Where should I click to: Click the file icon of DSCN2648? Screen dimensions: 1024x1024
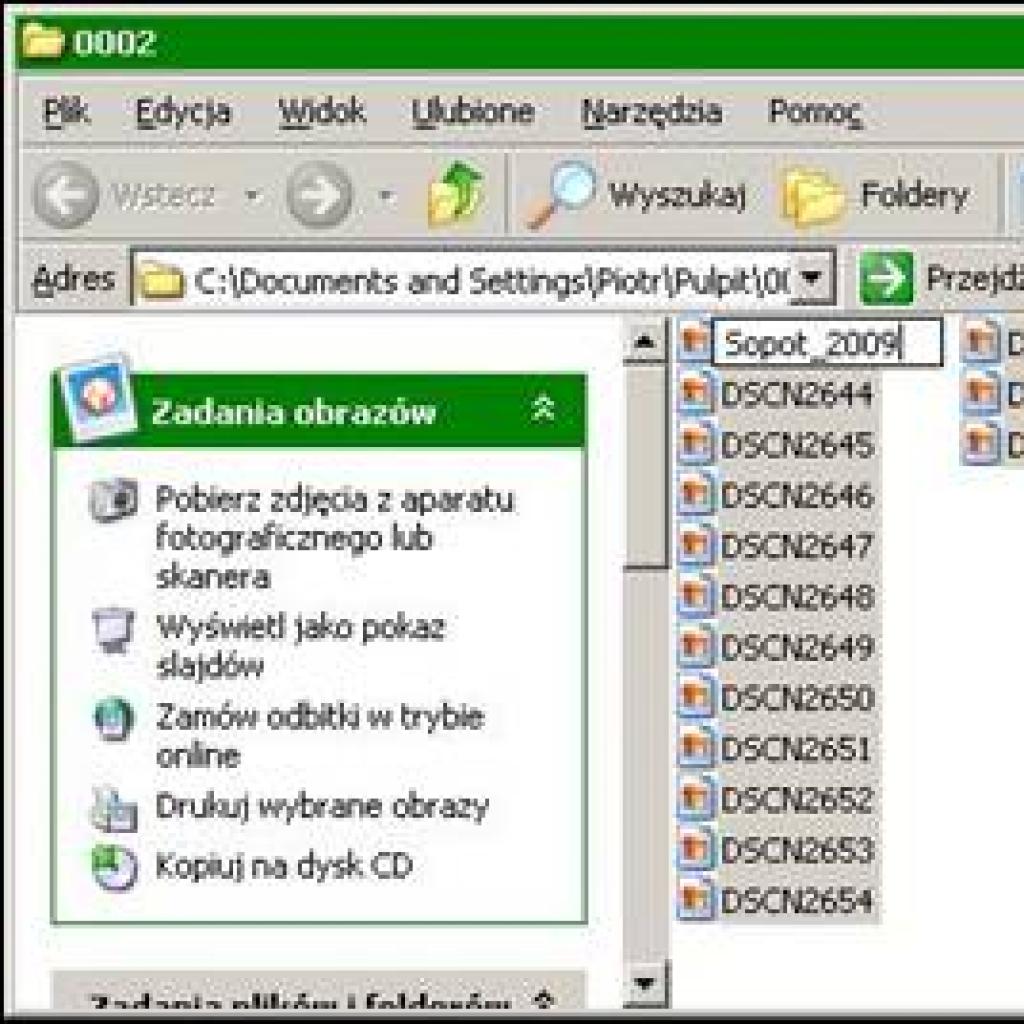tap(695, 596)
